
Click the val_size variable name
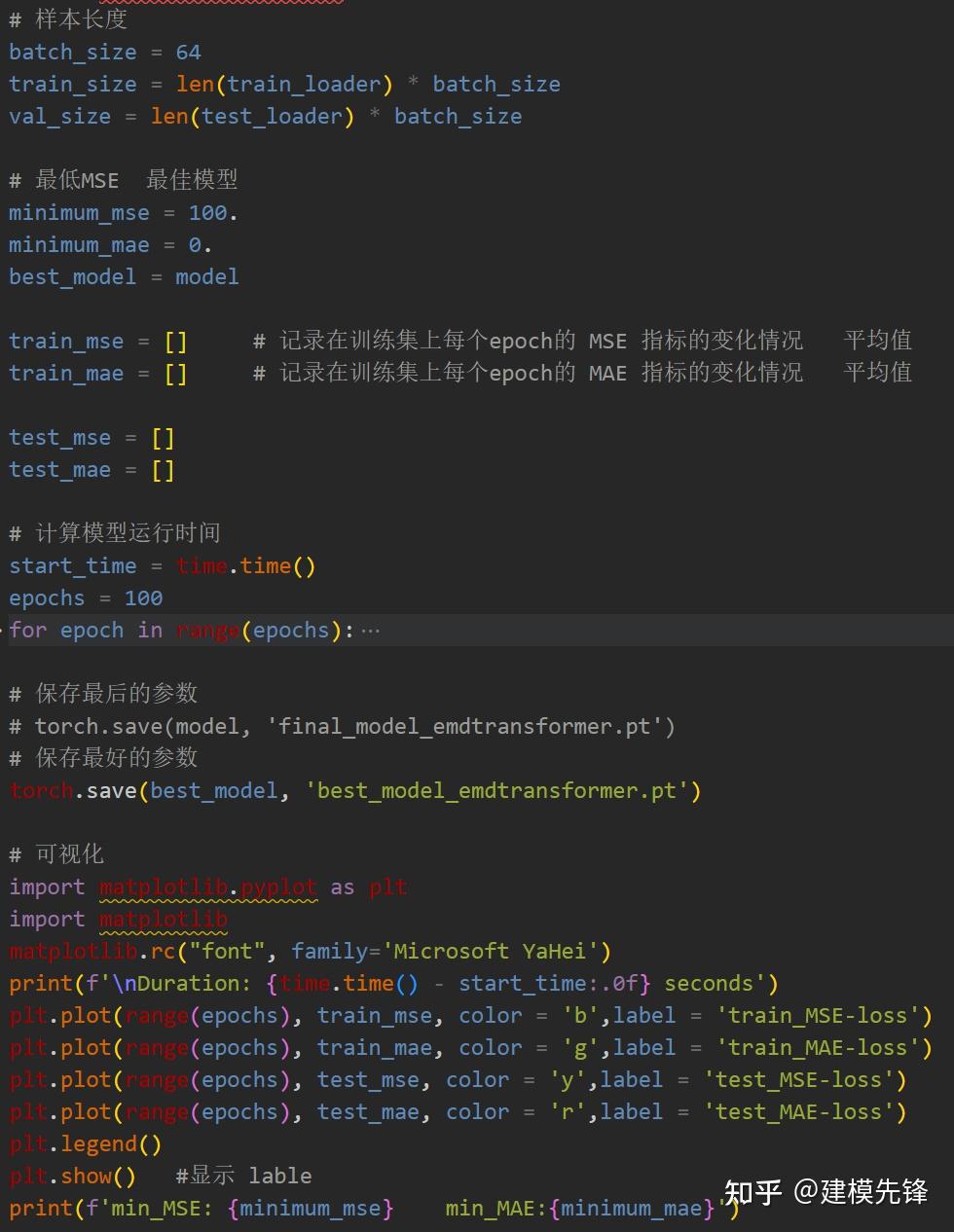click(x=60, y=117)
